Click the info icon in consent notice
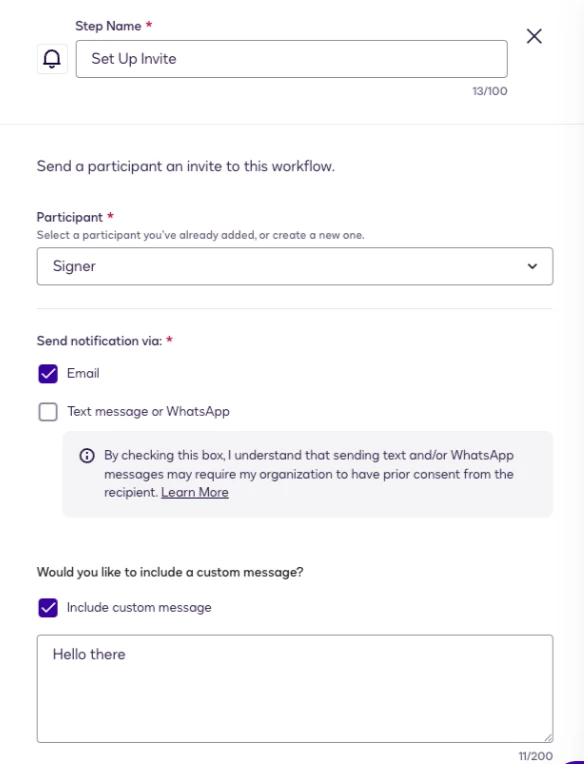This screenshot has height=764, width=584. [87, 456]
